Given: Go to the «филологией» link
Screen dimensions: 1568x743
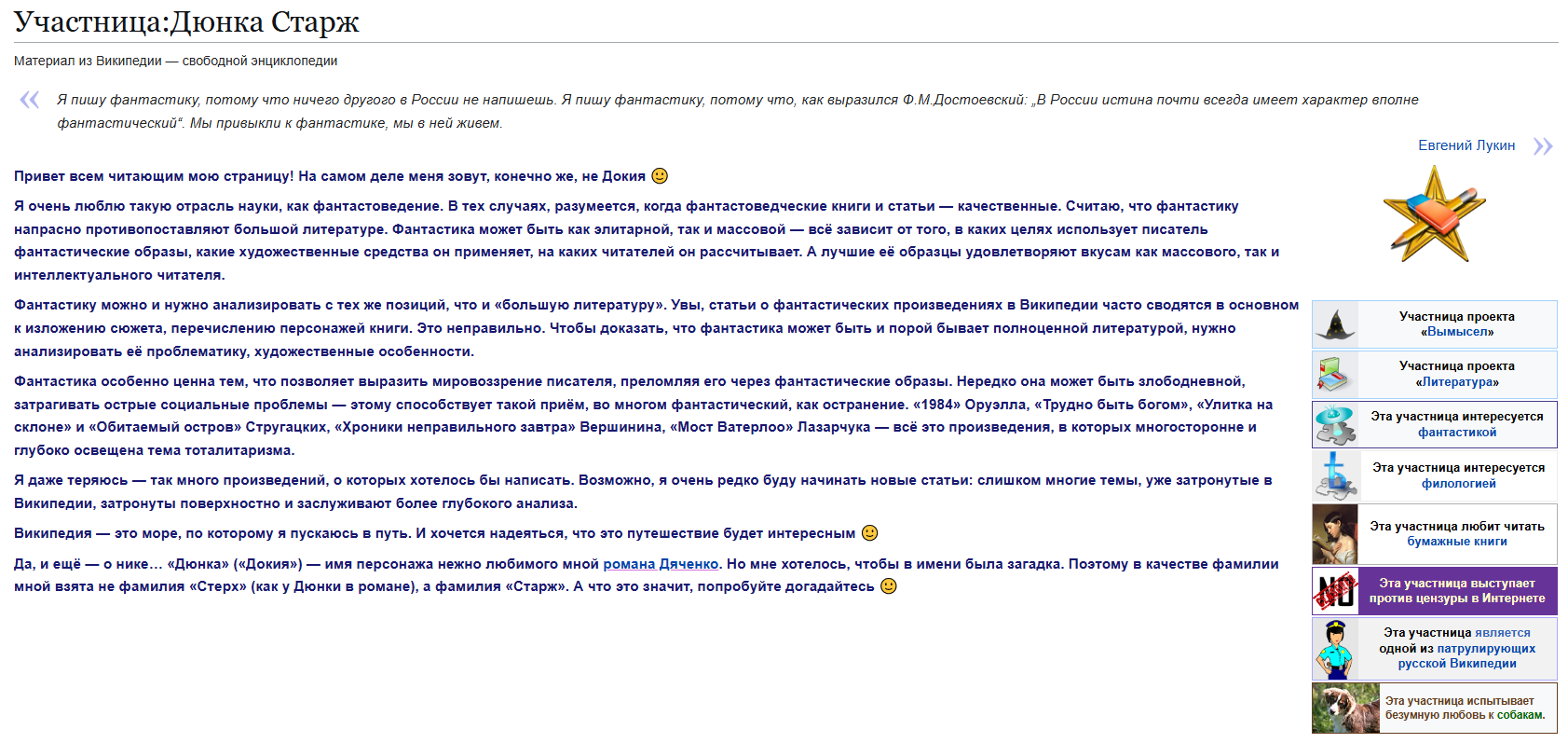Looking at the screenshot, I should pyautogui.click(x=1459, y=484).
